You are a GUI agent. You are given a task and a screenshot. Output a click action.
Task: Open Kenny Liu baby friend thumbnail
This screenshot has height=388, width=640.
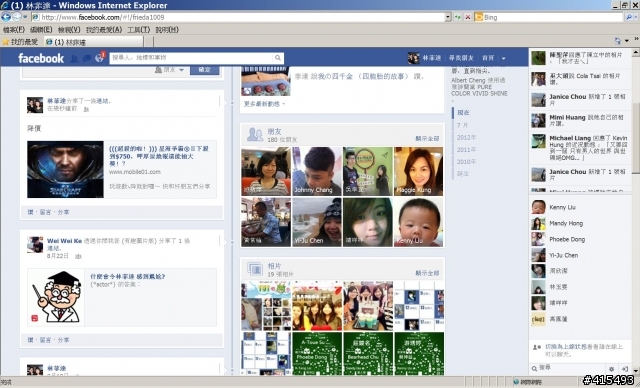(x=418, y=222)
